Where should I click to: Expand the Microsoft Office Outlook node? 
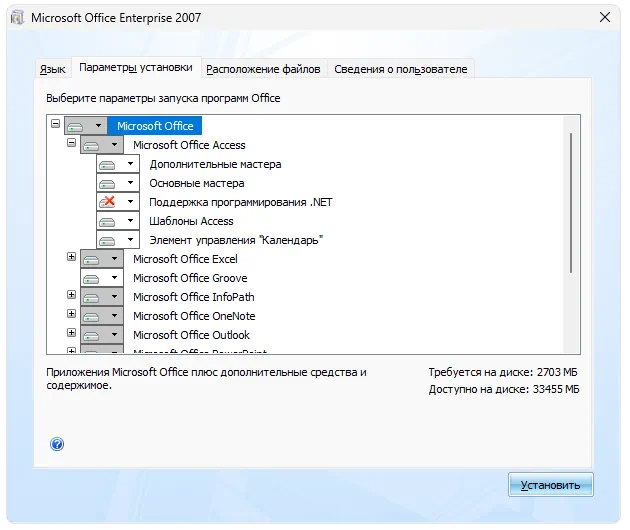tap(72, 332)
